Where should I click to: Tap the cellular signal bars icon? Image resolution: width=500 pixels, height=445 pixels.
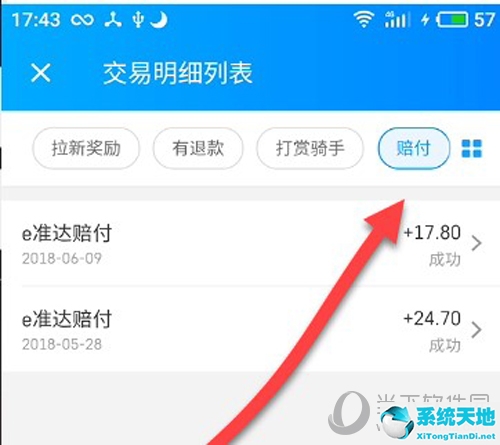click(x=396, y=19)
